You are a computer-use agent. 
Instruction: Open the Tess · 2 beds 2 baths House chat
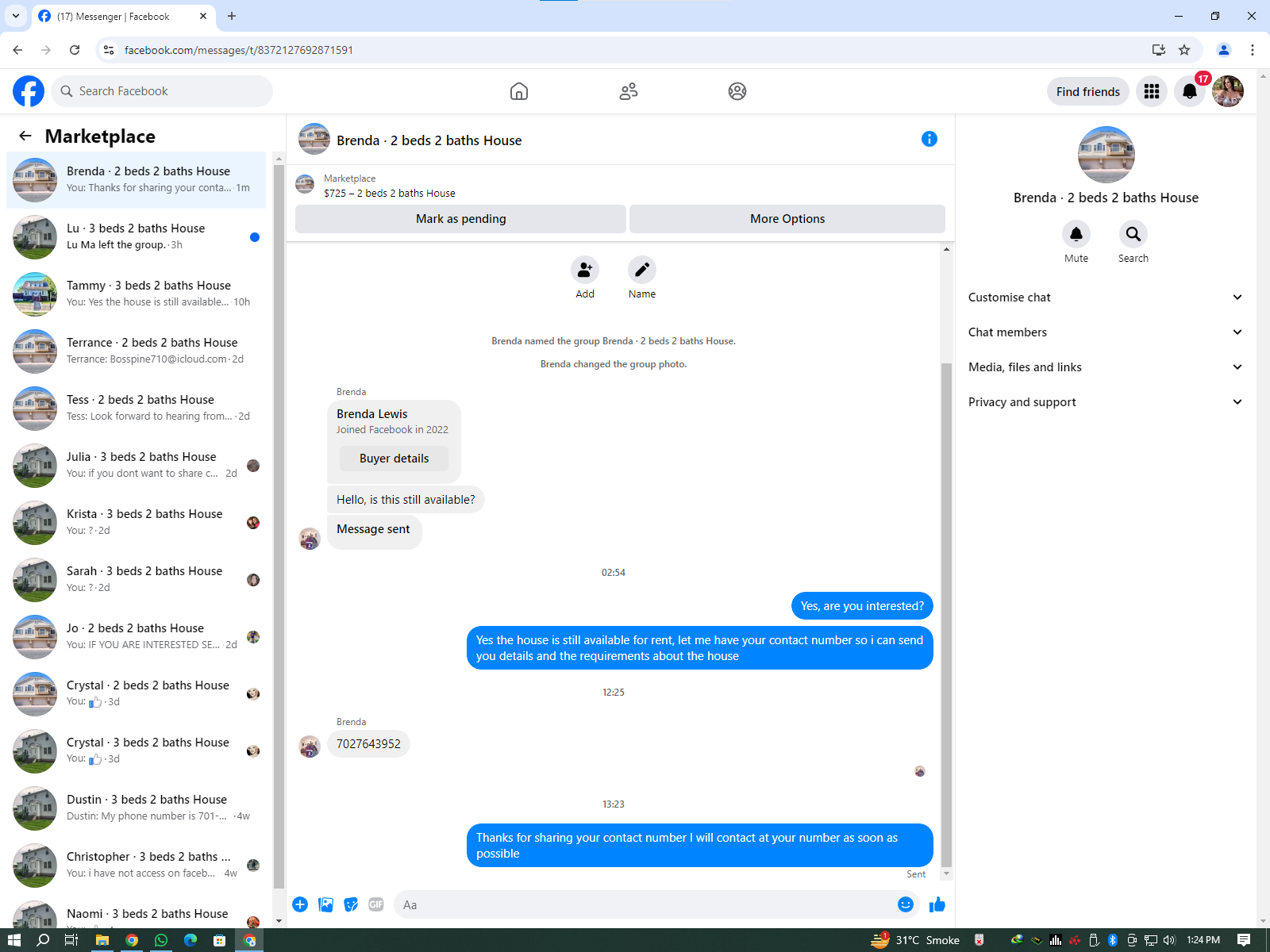(x=137, y=408)
